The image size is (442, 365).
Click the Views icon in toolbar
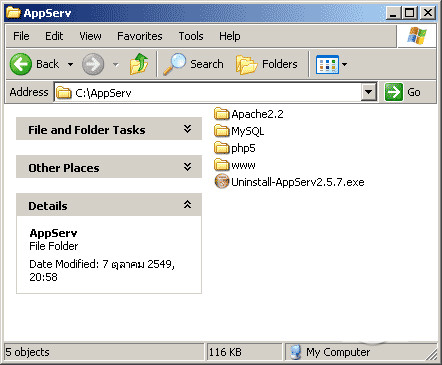(327, 64)
